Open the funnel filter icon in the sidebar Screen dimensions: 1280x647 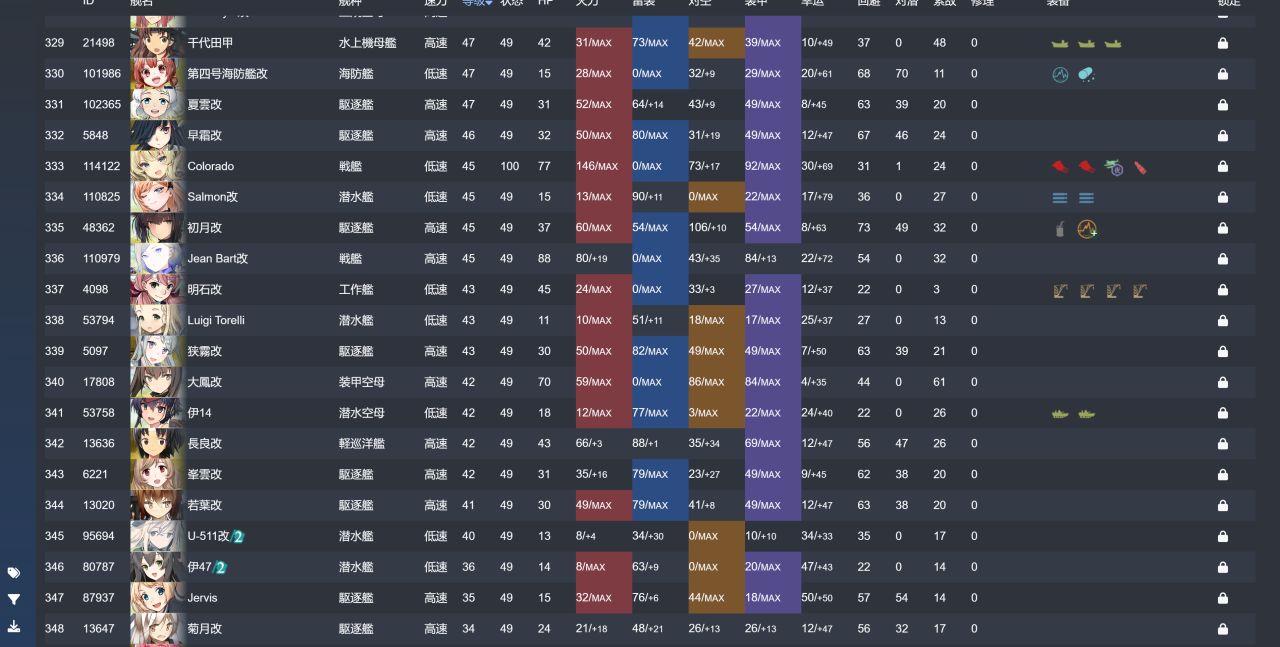point(14,600)
